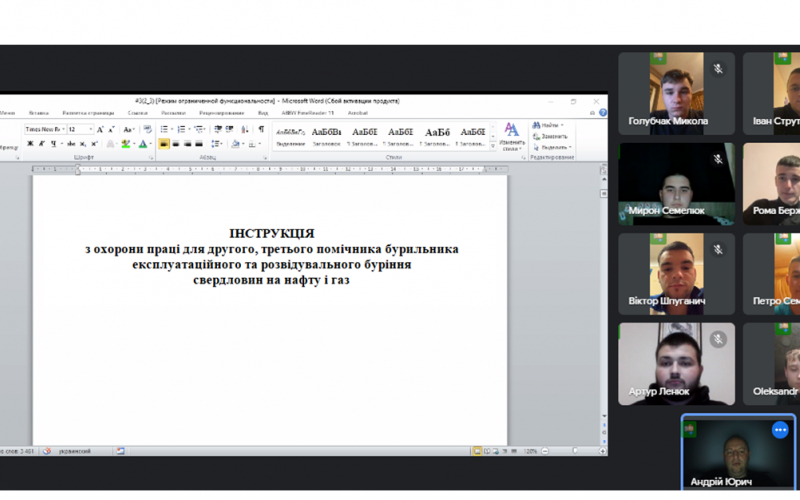Sort text with the A-Z sort icon

click(245, 129)
